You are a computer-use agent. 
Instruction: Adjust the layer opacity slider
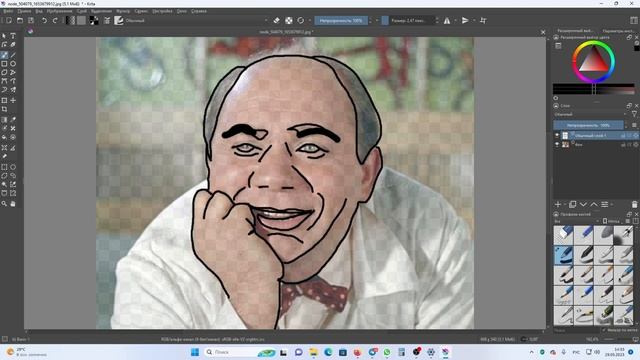[x=589, y=125]
